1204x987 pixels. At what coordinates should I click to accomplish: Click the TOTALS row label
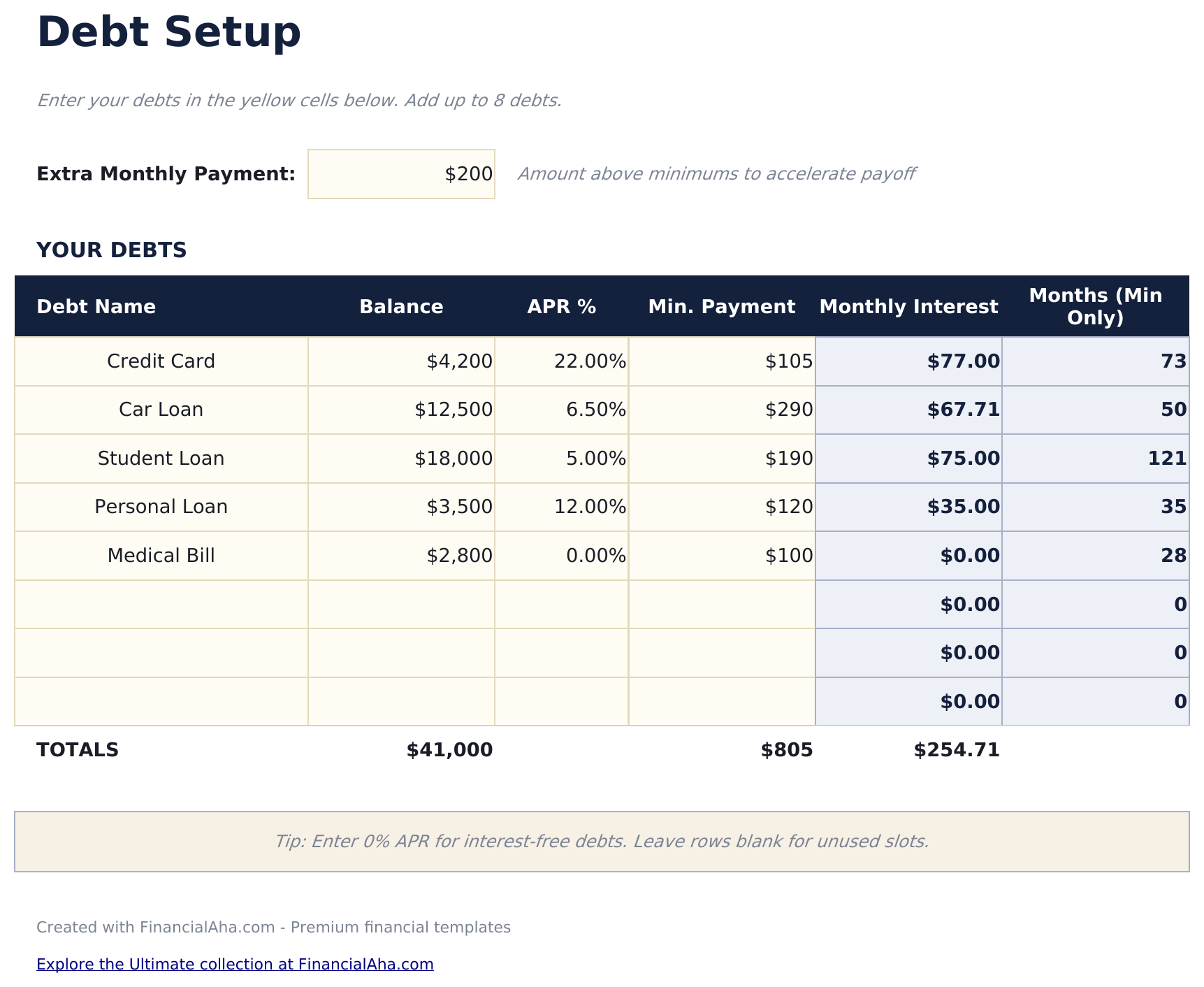78,749
